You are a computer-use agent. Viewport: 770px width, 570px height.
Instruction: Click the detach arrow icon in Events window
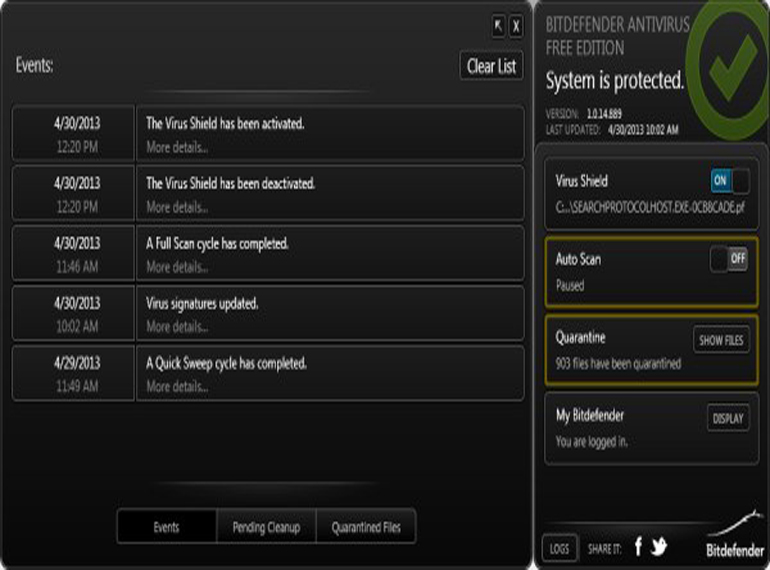[498, 26]
